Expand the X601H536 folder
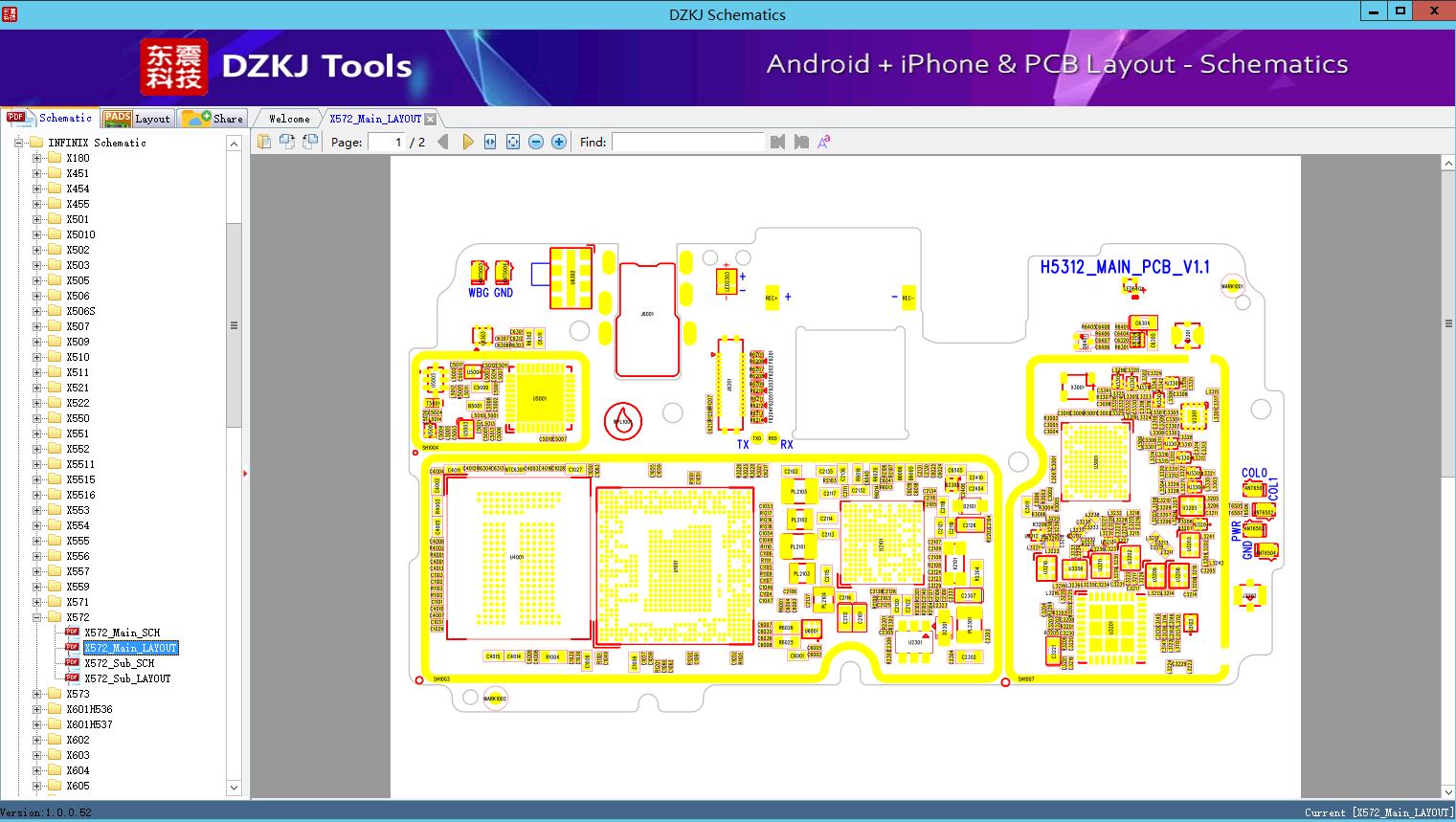Image resolution: width=1456 pixels, height=822 pixels. [37, 709]
